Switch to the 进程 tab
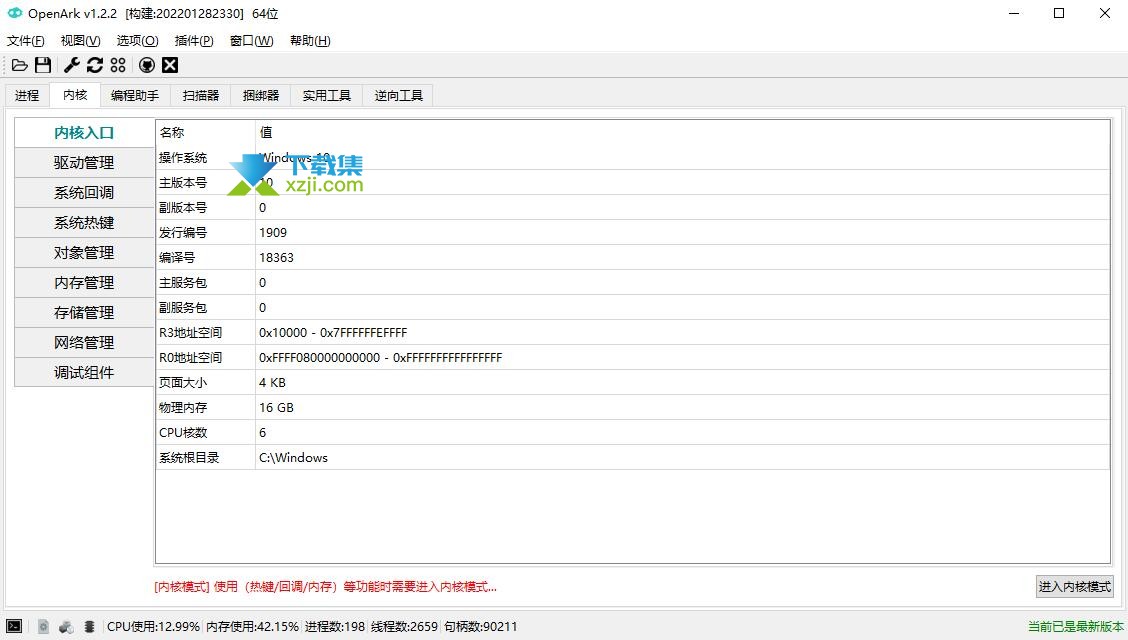 tap(27, 96)
